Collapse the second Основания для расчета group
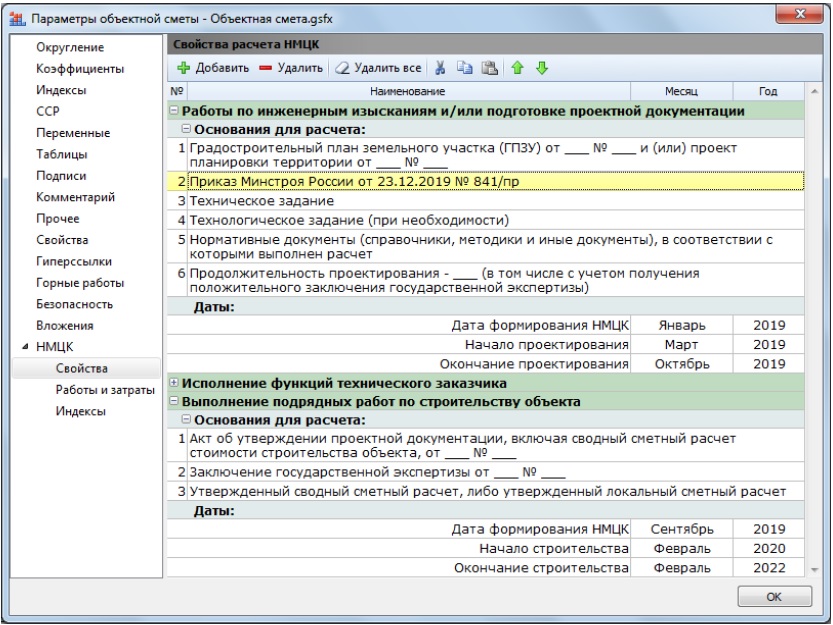The height and width of the screenshot is (625, 833). click(x=186, y=419)
